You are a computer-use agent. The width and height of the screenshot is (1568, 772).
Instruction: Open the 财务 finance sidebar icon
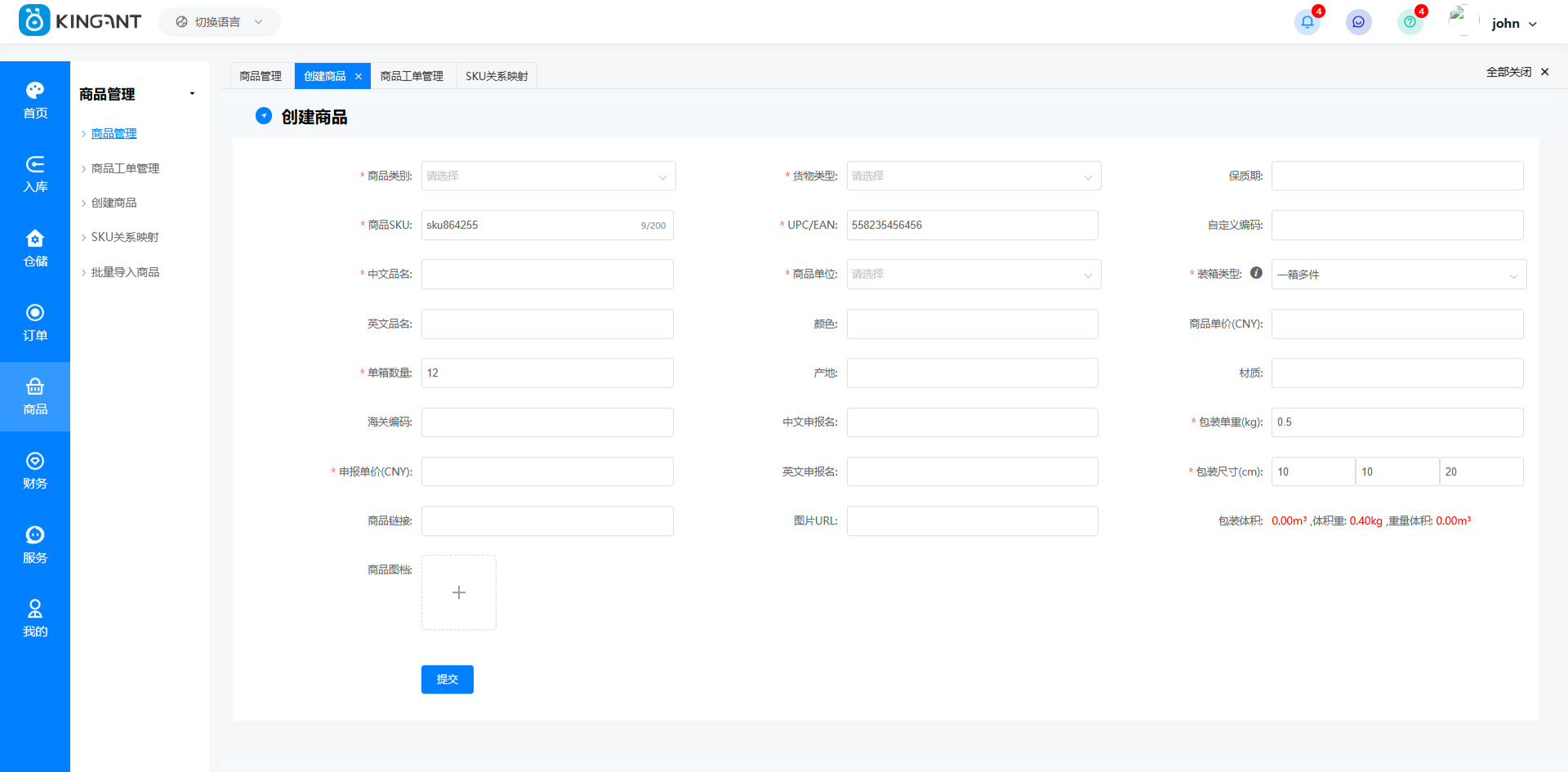(x=35, y=471)
